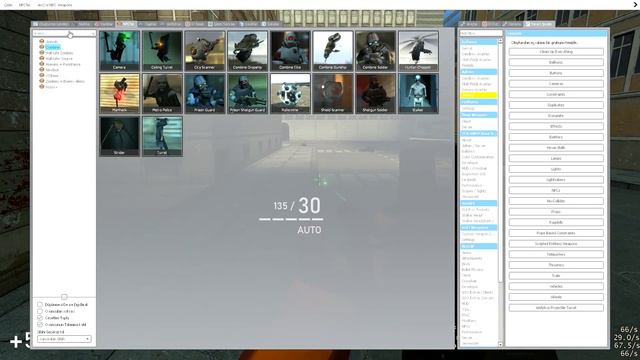Screen dimensions: 640x360
Task: Spawn a Shotgun Soldier
Action: (x=376, y=93)
